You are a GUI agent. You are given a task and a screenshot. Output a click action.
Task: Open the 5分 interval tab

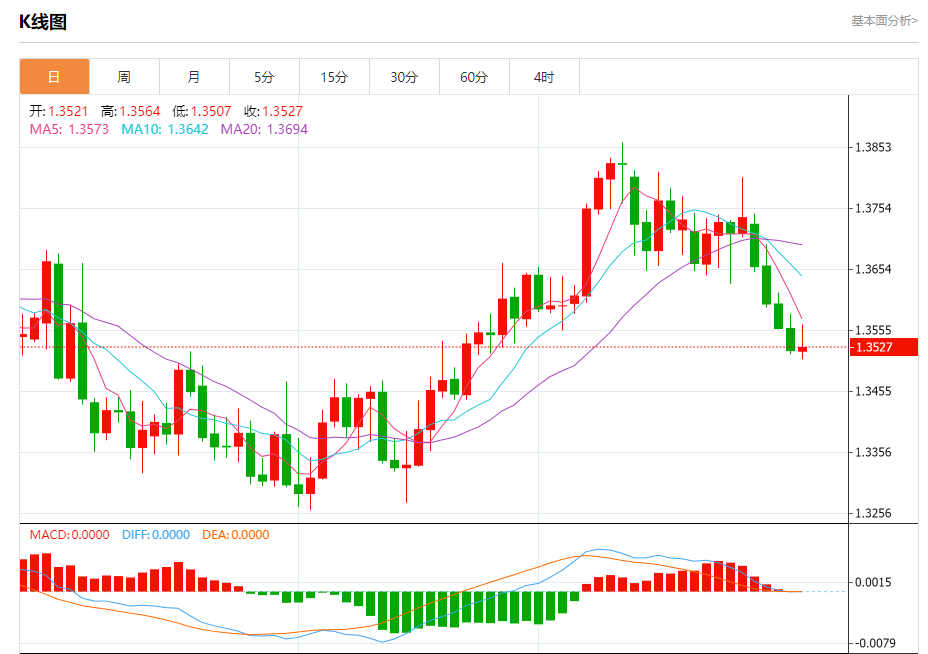265,77
